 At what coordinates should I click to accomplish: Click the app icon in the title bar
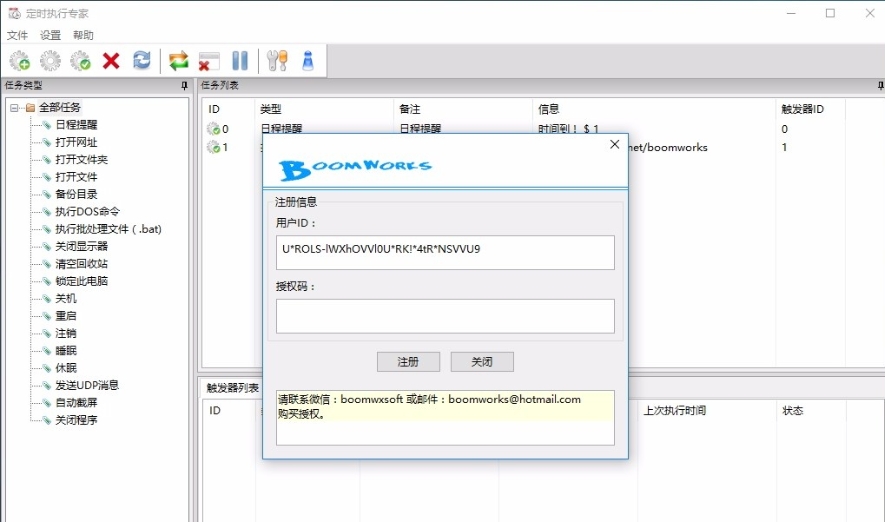click(x=14, y=13)
